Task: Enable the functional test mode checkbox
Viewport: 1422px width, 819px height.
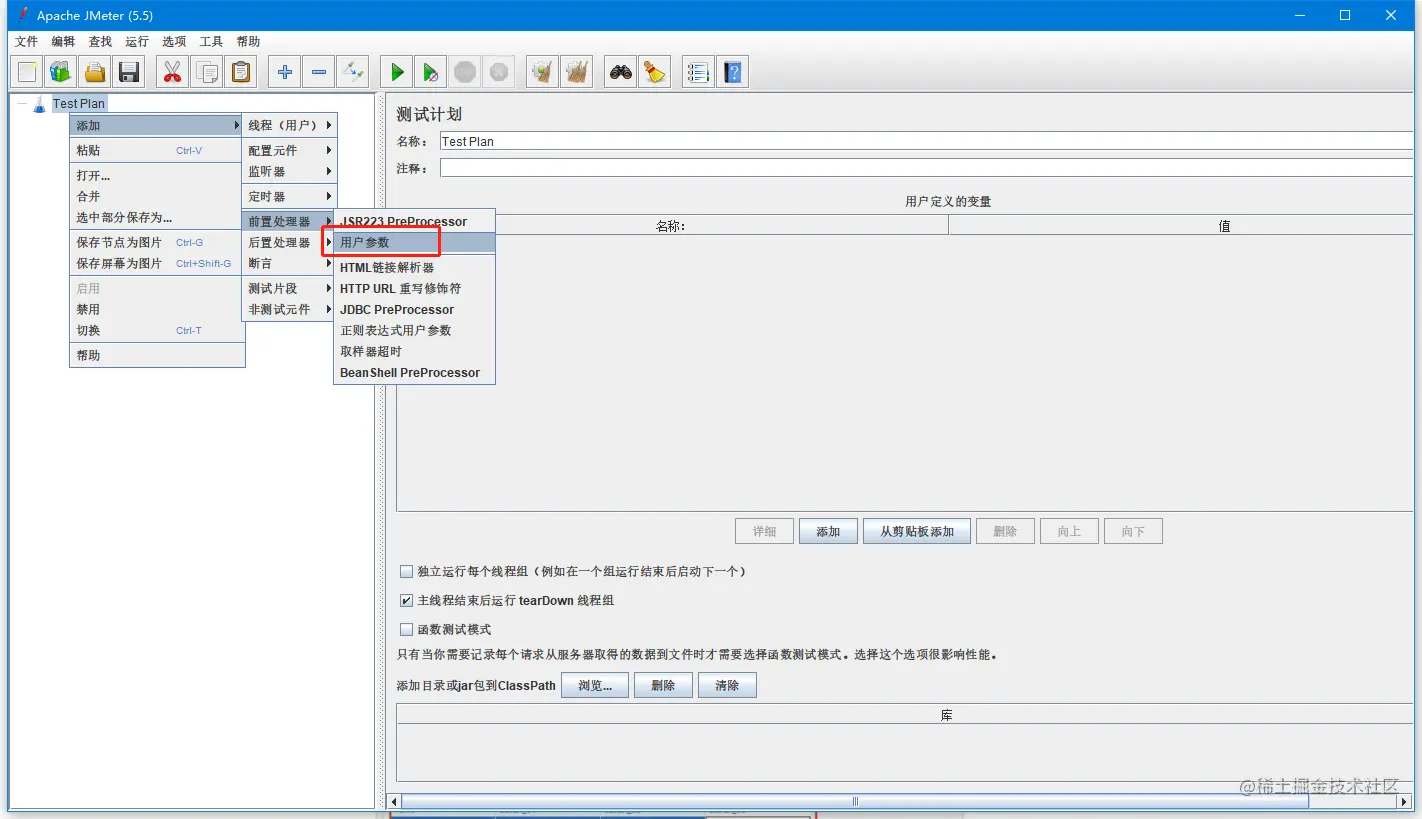Action: tap(406, 630)
